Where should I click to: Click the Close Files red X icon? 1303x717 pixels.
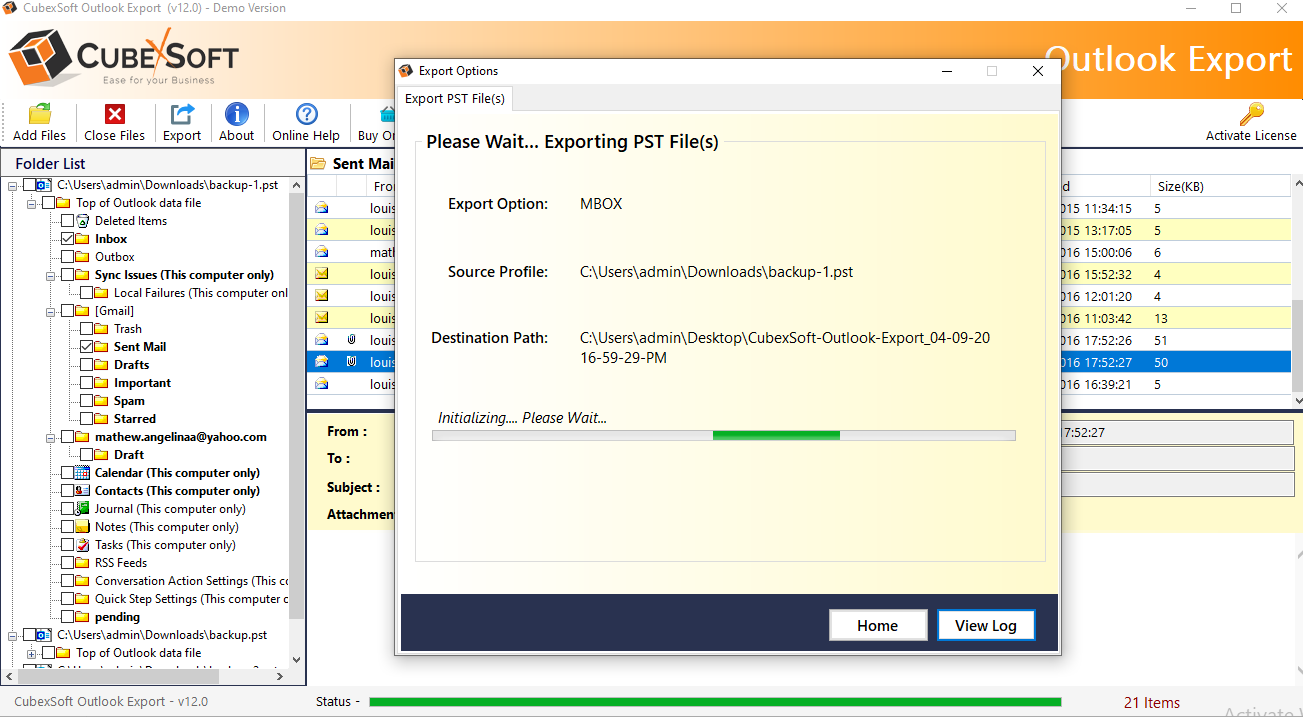pos(115,114)
